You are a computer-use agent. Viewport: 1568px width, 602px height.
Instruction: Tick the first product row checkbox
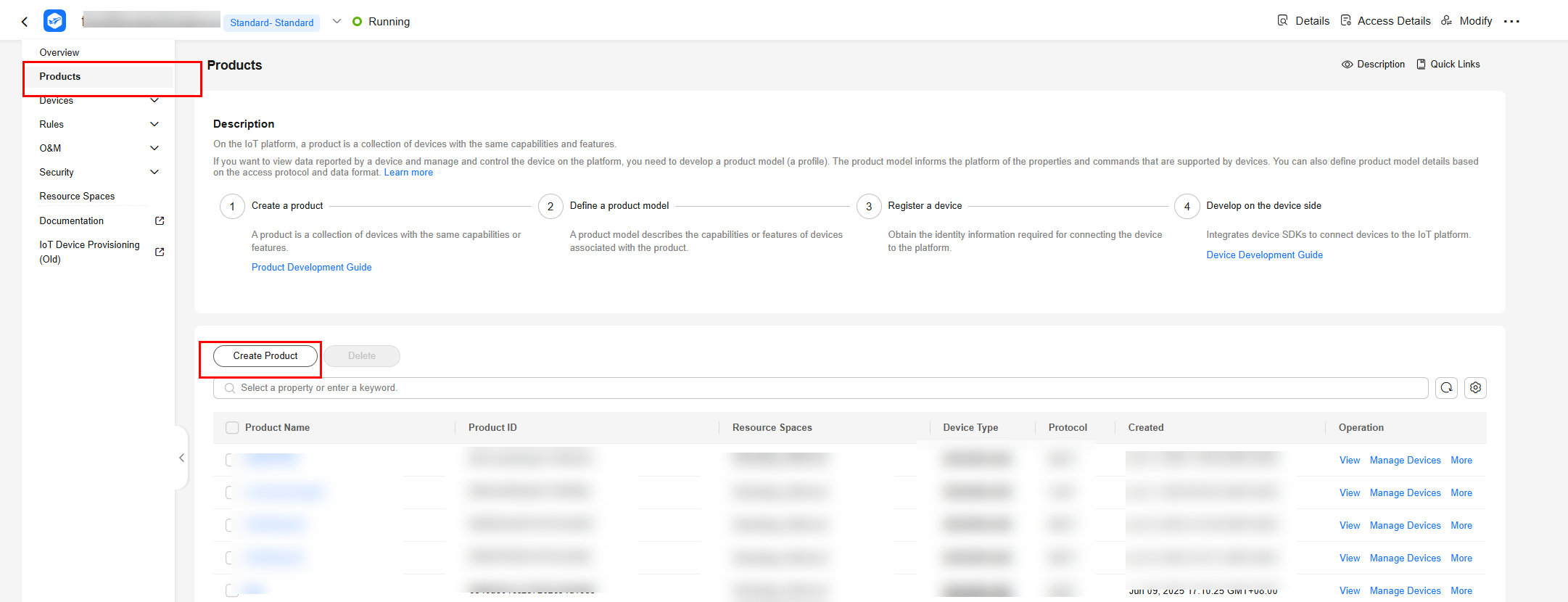click(231, 460)
